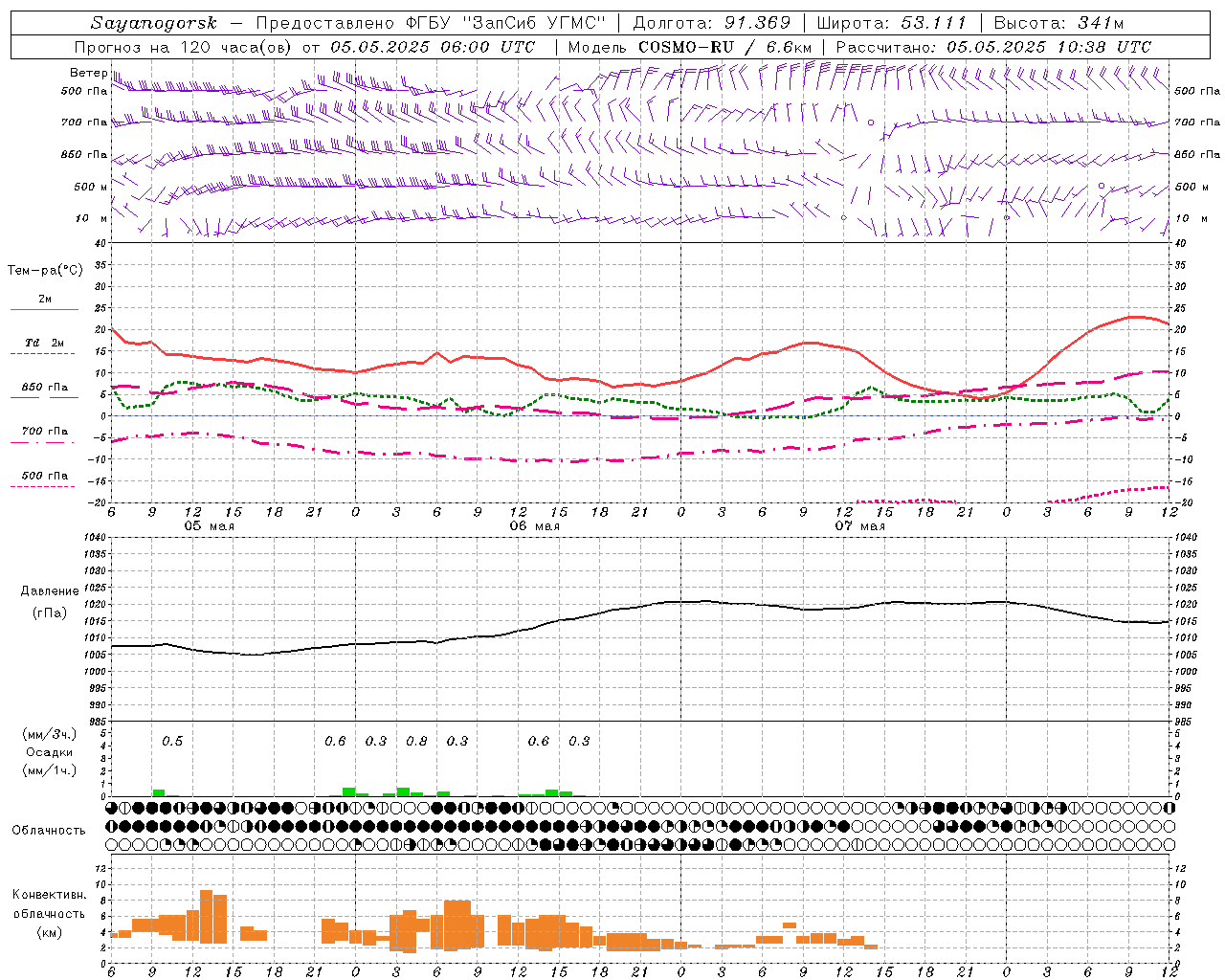
Task: Click the Конвективн. label
Action: coord(50,895)
